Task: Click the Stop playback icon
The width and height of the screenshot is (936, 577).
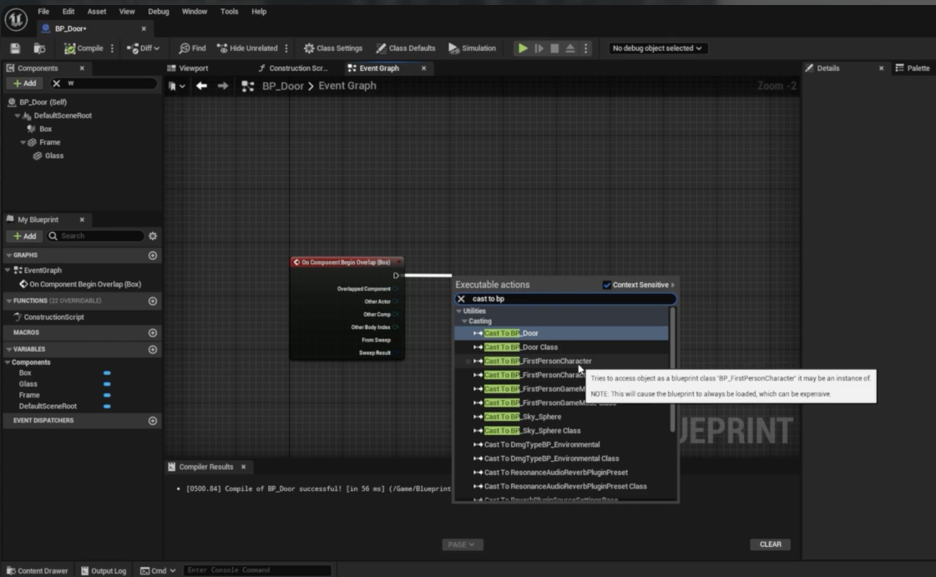Action: tap(555, 48)
